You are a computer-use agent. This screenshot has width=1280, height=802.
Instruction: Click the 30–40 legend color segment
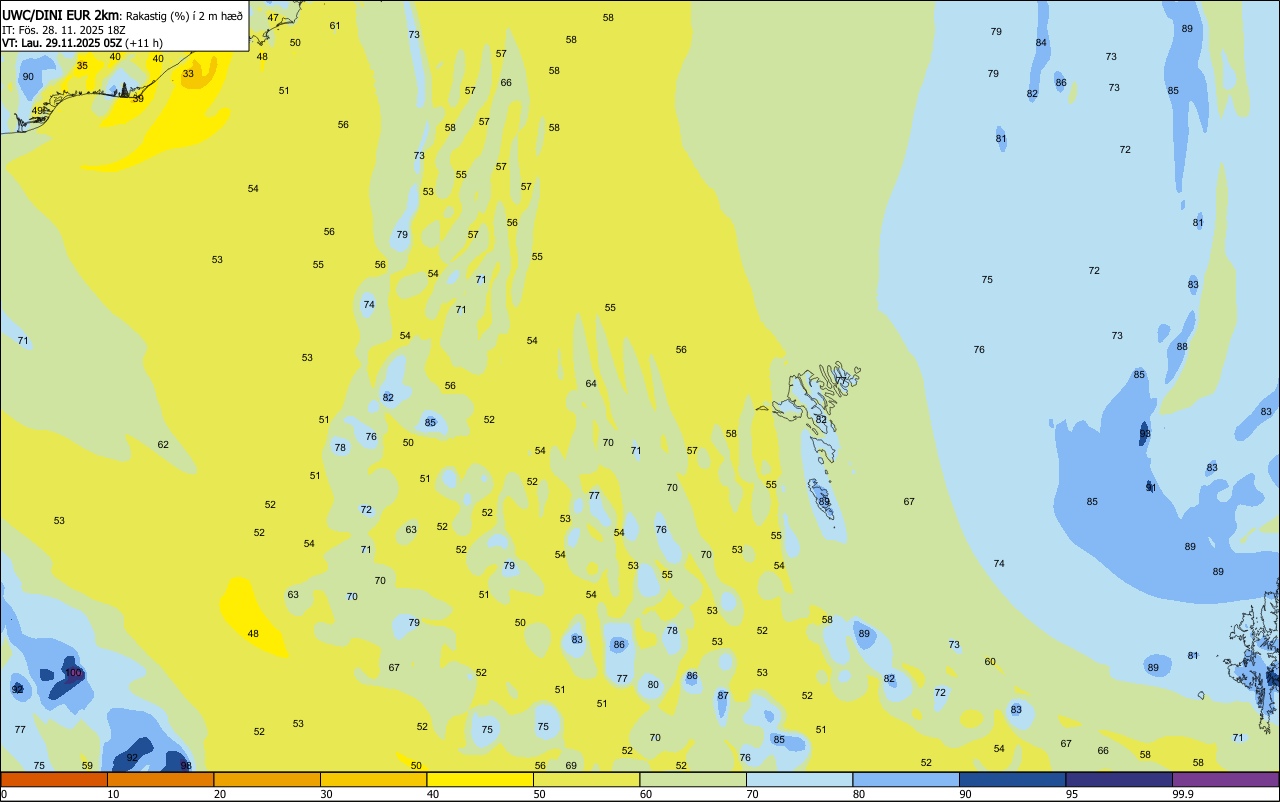pos(373,779)
